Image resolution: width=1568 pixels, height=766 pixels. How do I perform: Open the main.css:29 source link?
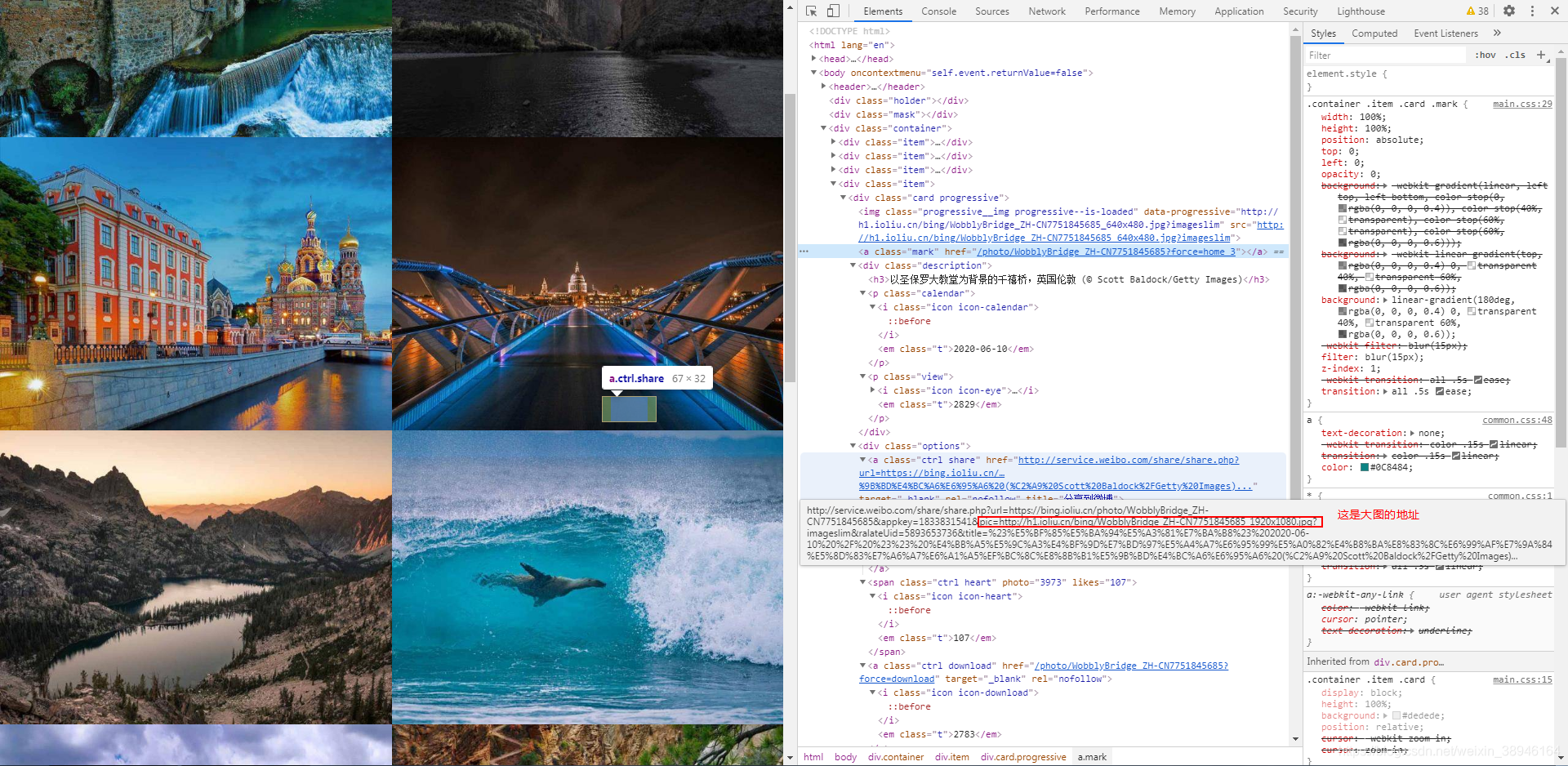(x=1522, y=105)
